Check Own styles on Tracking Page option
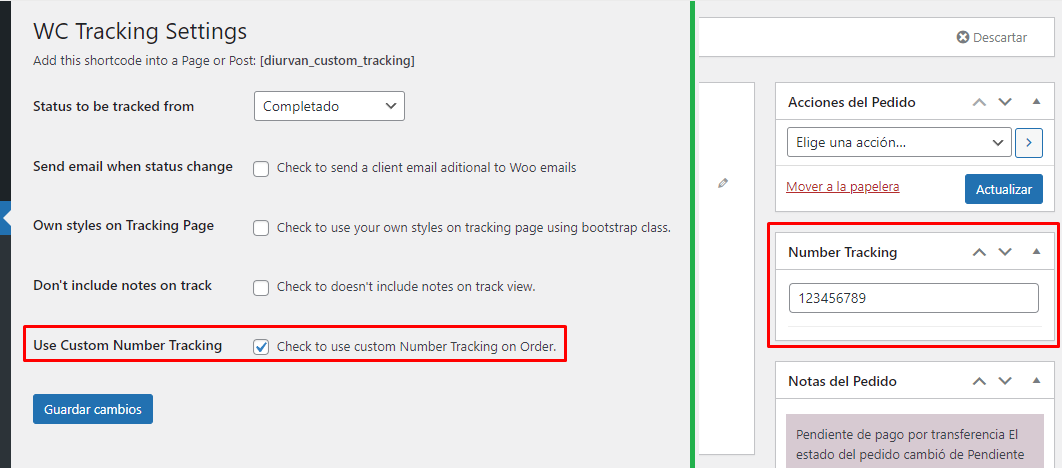This screenshot has height=468, width=1062. pos(261,228)
